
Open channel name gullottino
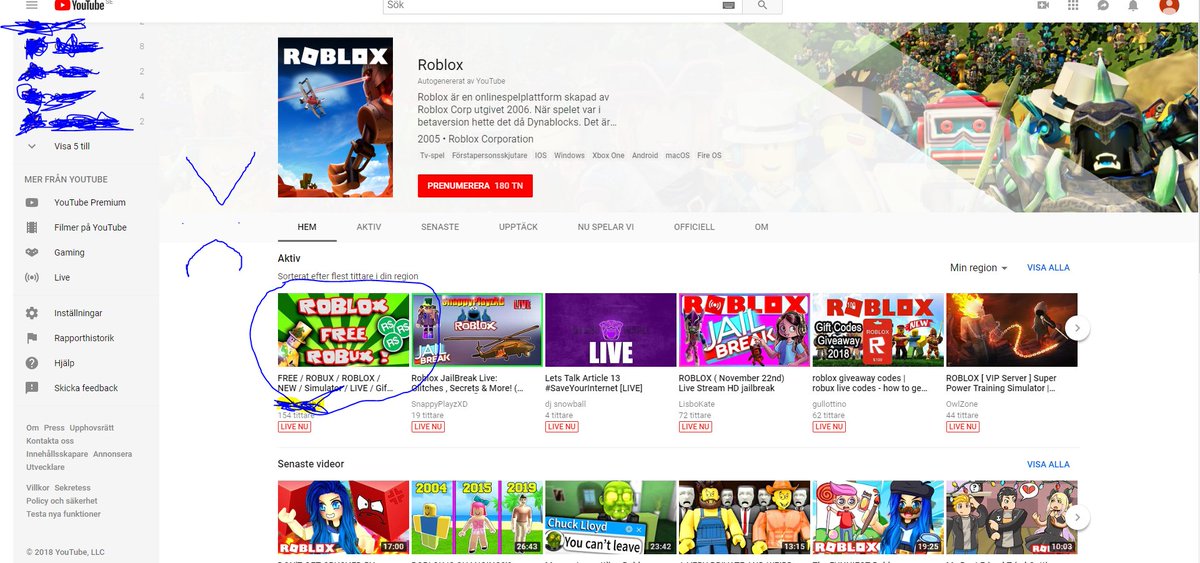tap(829, 402)
